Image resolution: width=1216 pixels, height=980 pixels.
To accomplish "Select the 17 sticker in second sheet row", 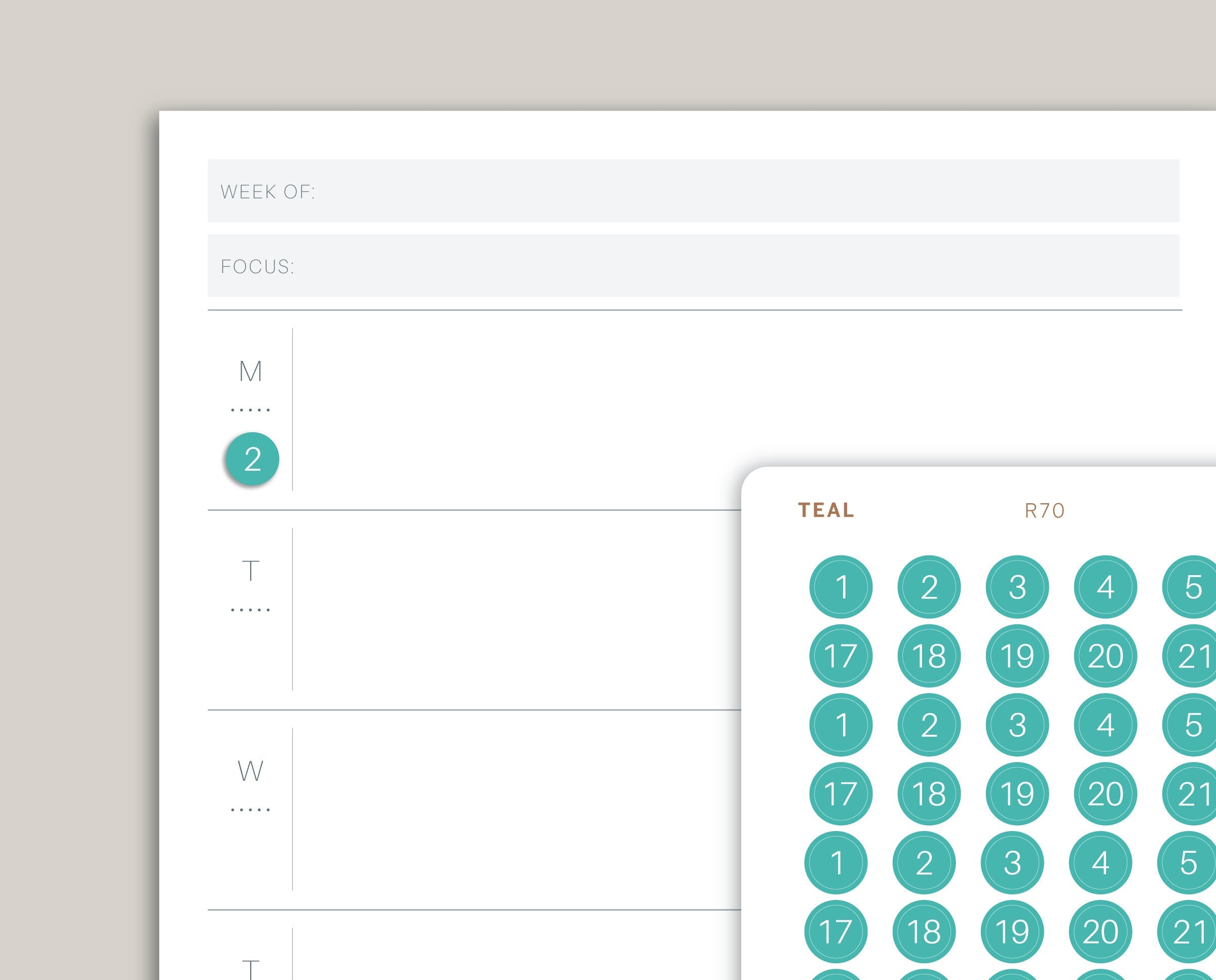I will pyautogui.click(x=841, y=656).
